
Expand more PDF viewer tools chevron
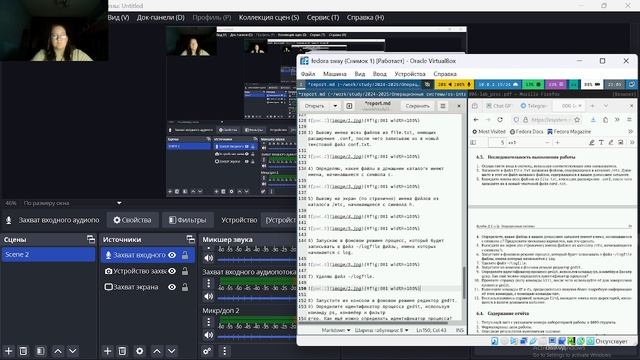(x=632, y=142)
